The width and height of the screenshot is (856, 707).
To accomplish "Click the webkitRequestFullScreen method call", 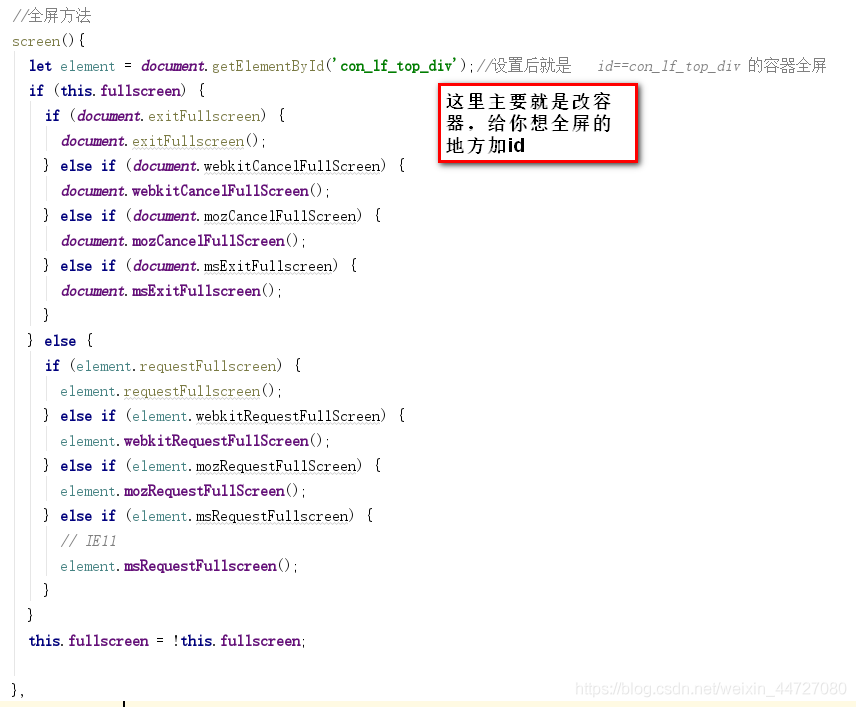I will 216,440.
